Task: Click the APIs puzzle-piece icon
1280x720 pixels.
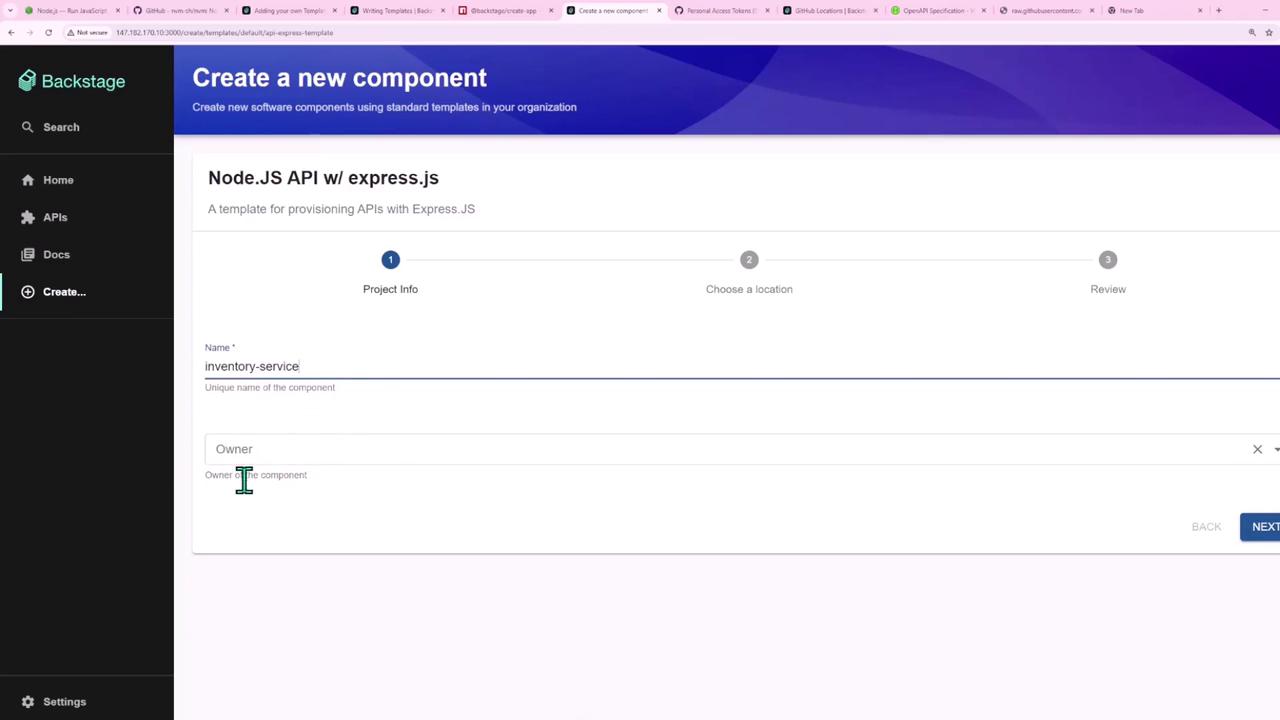Action: 28,217
